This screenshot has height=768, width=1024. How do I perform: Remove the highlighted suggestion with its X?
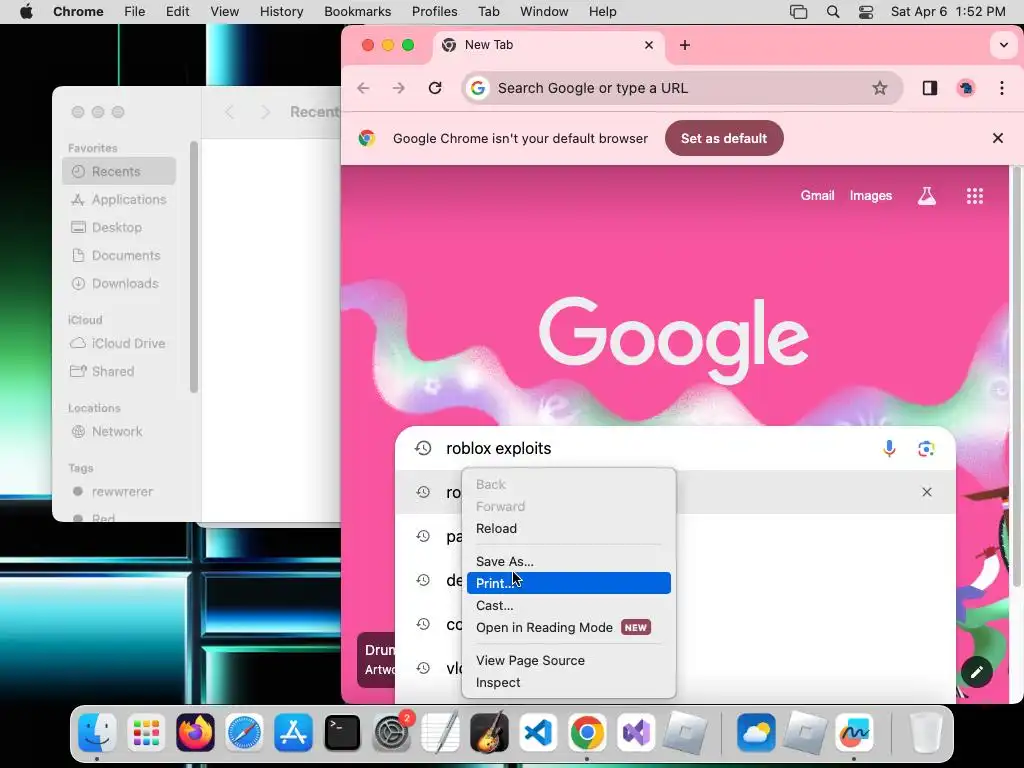tap(927, 492)
